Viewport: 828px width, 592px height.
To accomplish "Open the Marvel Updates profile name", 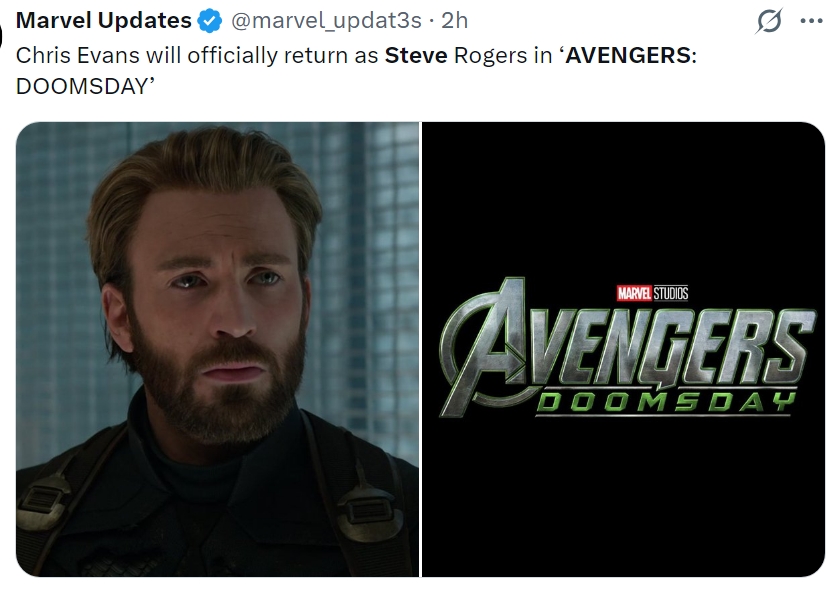I will [x=105, y=21].
